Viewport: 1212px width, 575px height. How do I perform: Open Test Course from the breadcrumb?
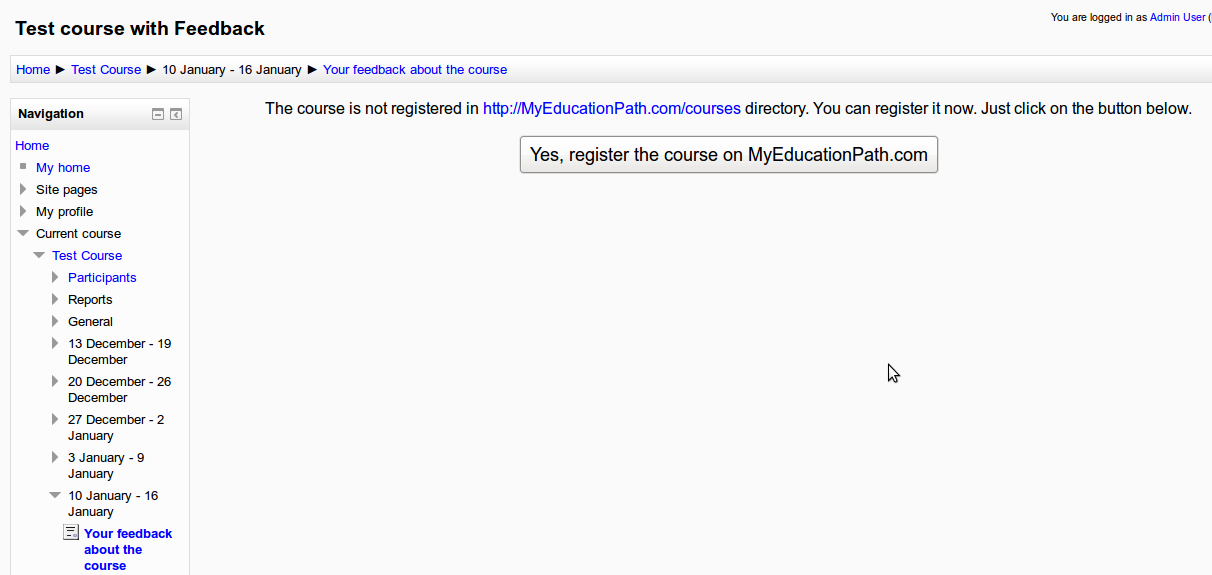tap(106, 69)
